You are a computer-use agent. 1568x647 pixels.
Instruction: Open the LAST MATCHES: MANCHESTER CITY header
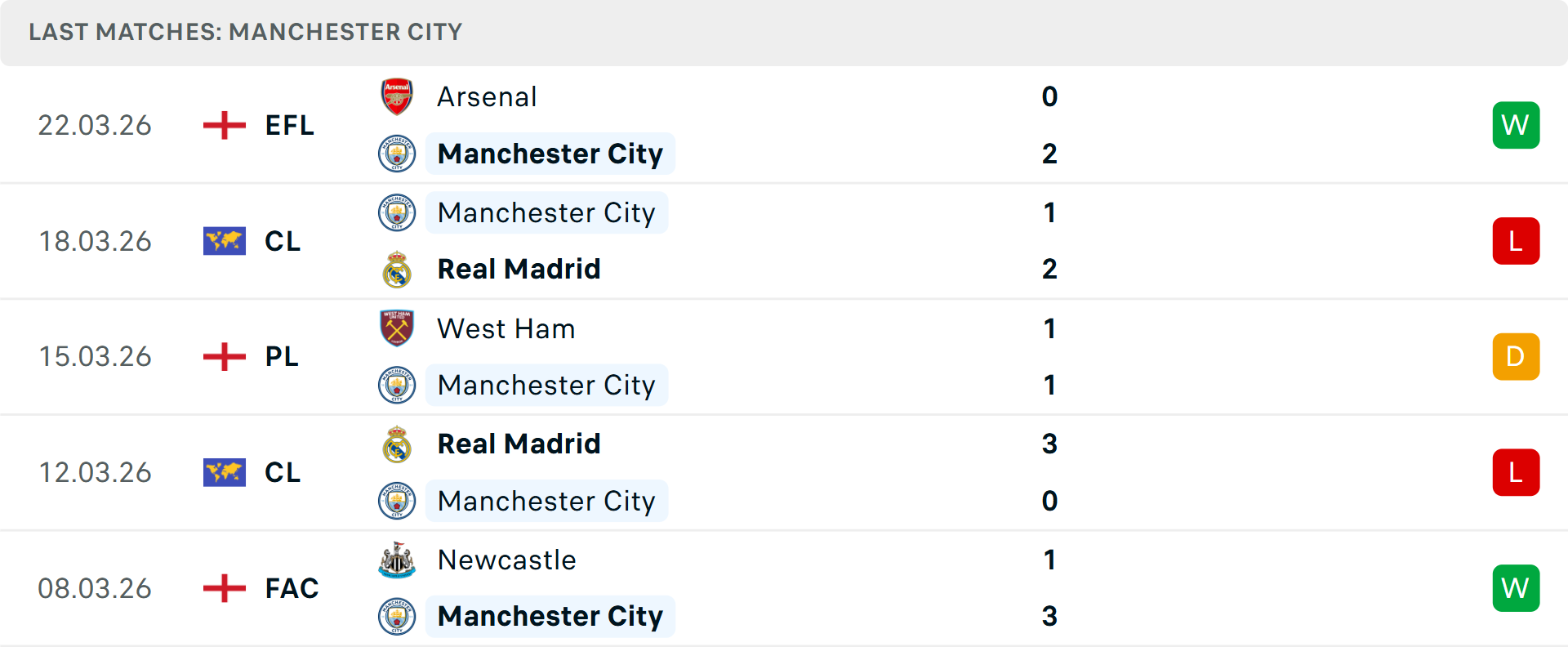point(245,32)
